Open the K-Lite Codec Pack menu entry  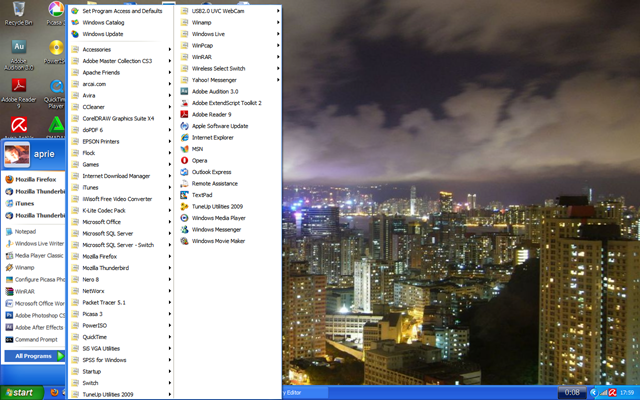[x=121, y=210]
